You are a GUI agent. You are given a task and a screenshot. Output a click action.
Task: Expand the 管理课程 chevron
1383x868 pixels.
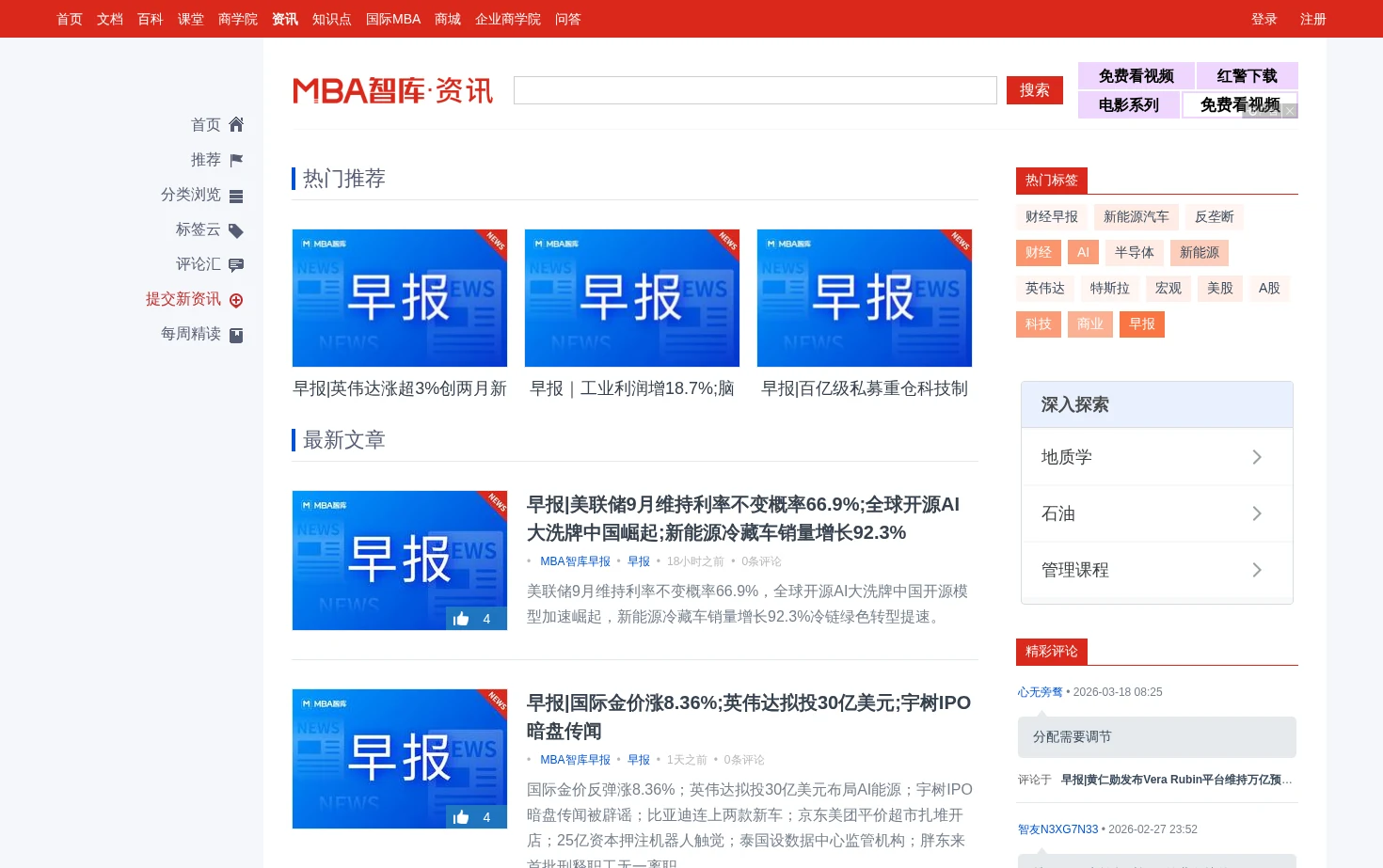[1257, 570]
